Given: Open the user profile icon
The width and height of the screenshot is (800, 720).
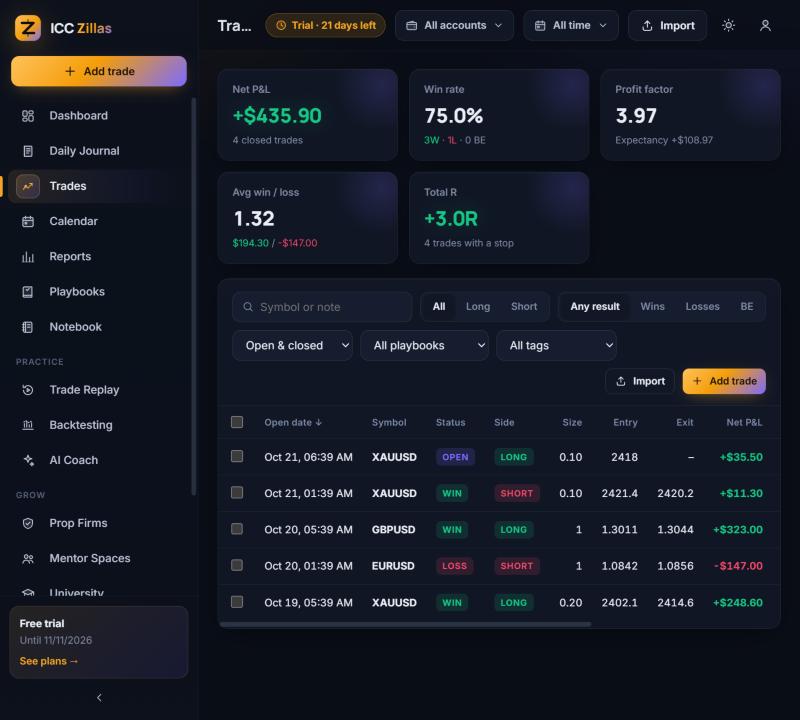Looking at the screenshot, I should (765, 26).
